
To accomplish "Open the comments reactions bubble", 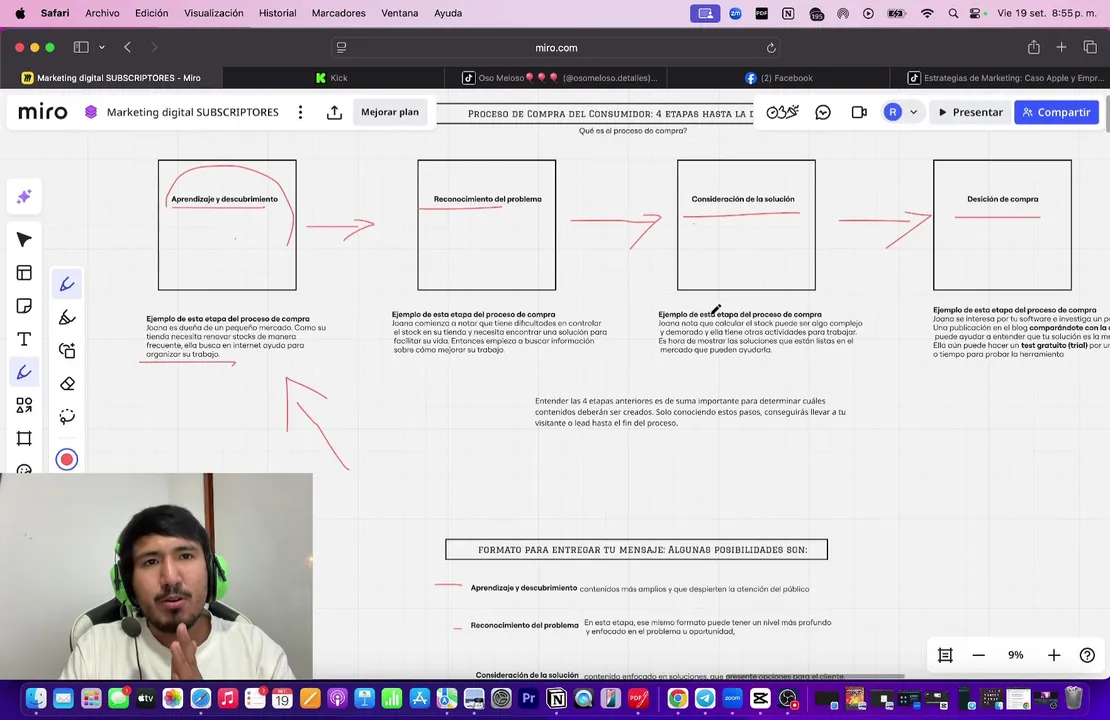I will tap(823, 112).
